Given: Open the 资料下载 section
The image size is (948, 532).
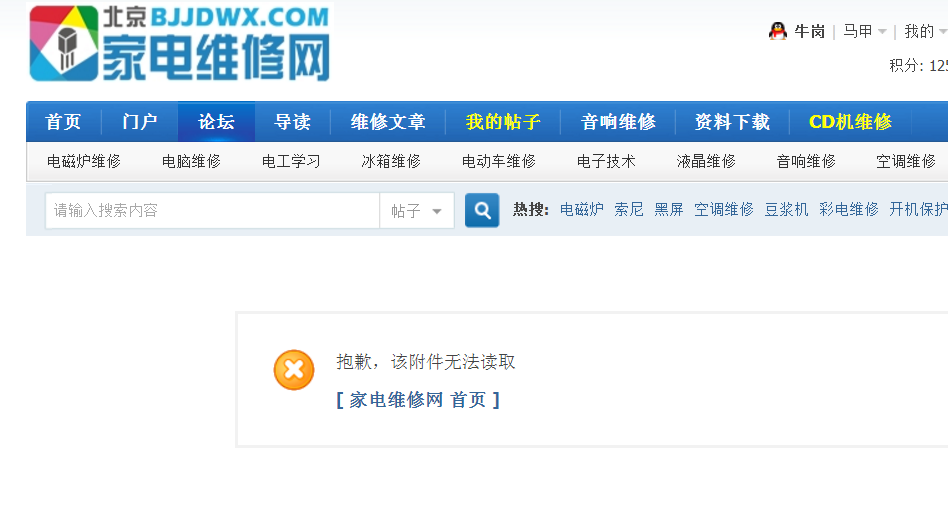Looking at the screenshot, I should click(x=732, y=122).
